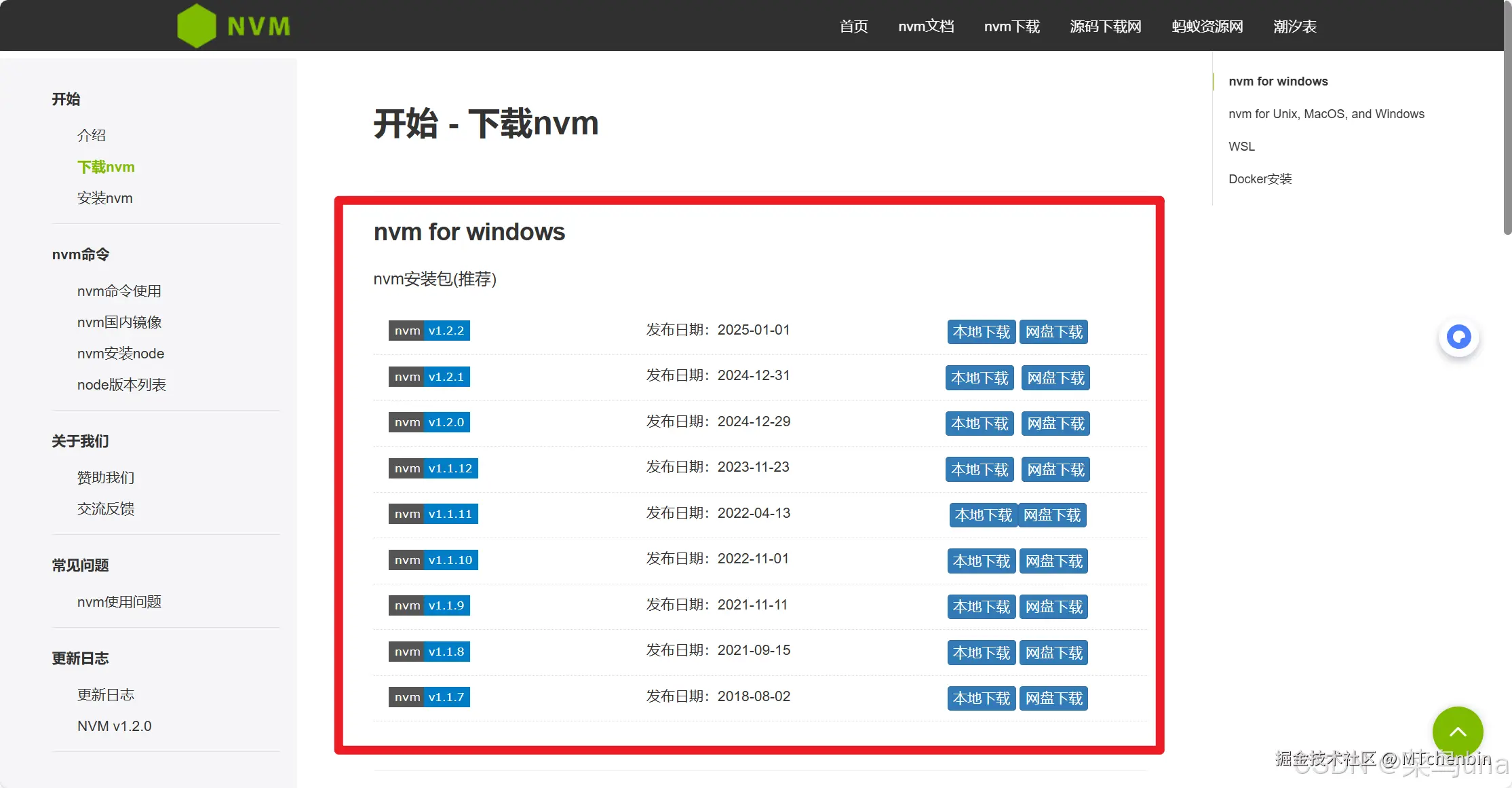Image resolution: width=1512 pixels, height=788 pixels.
Task: Open nvm文档 in top navigation
Action: (x=926, y=26)
